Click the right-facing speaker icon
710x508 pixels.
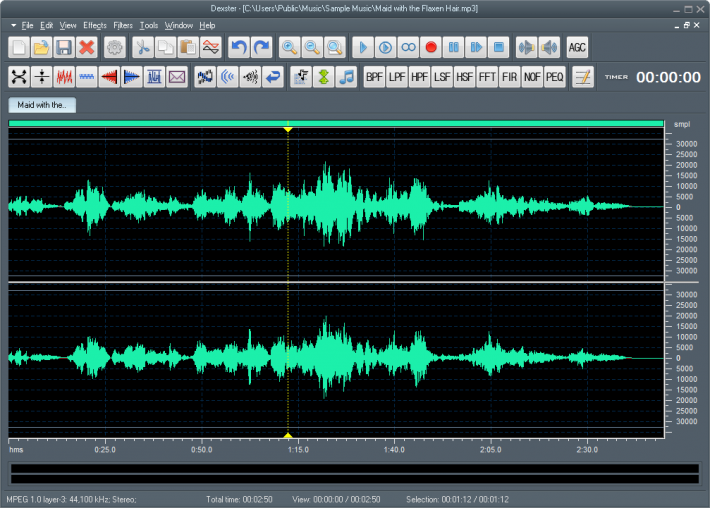click(x=550, y=48)
